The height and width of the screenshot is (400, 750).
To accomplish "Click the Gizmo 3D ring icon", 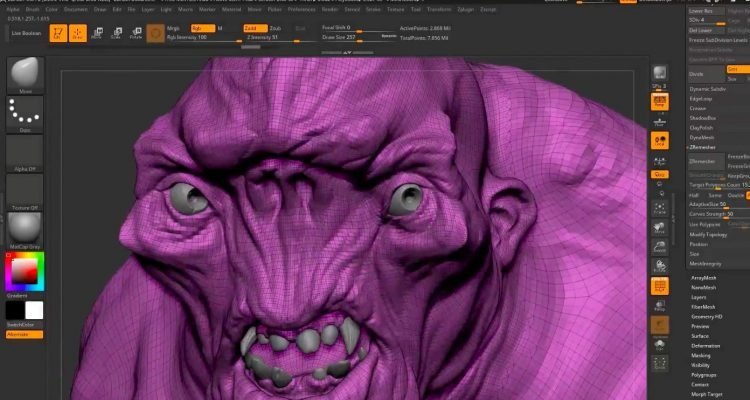I will pyautogui.click(x=155, y=33).
